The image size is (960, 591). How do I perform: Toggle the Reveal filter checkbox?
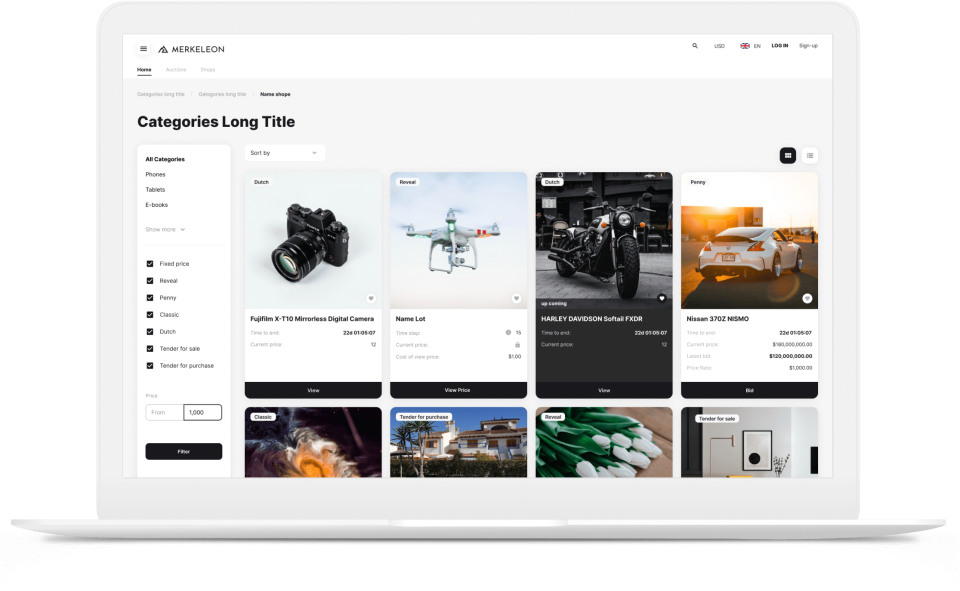coord(149,281)
